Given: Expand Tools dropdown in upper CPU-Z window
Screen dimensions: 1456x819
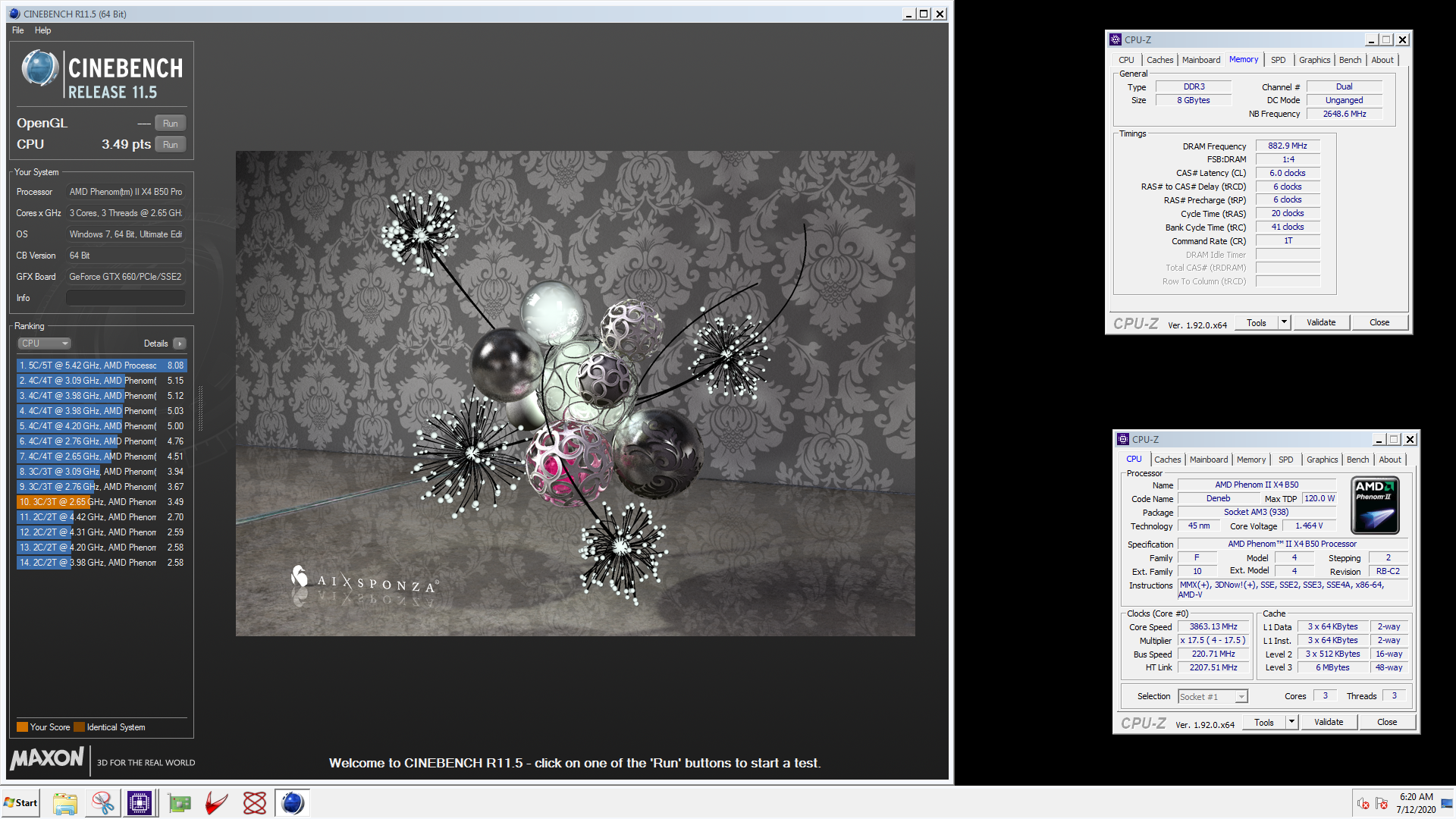Looking at the screenshot, I should (x=1284, y=322).
